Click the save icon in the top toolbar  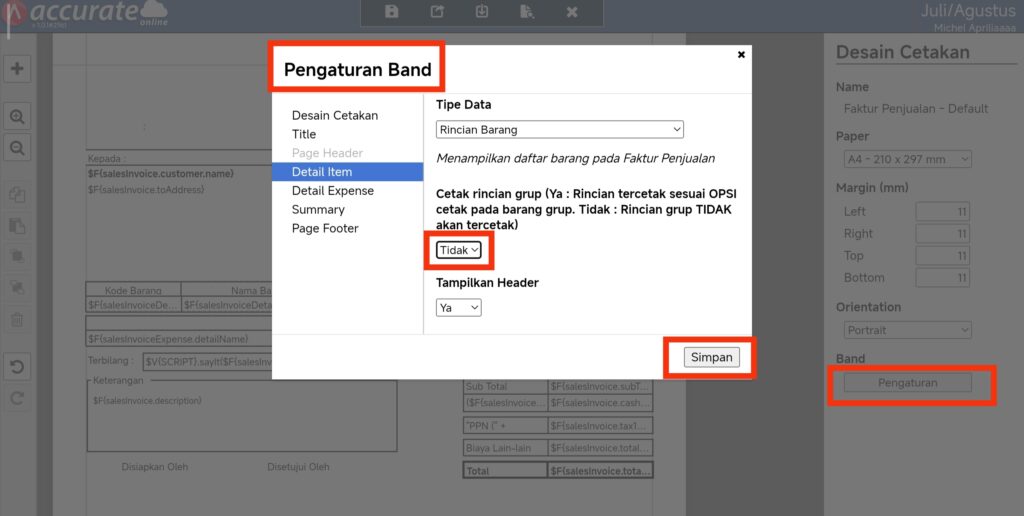click(392, 12)
